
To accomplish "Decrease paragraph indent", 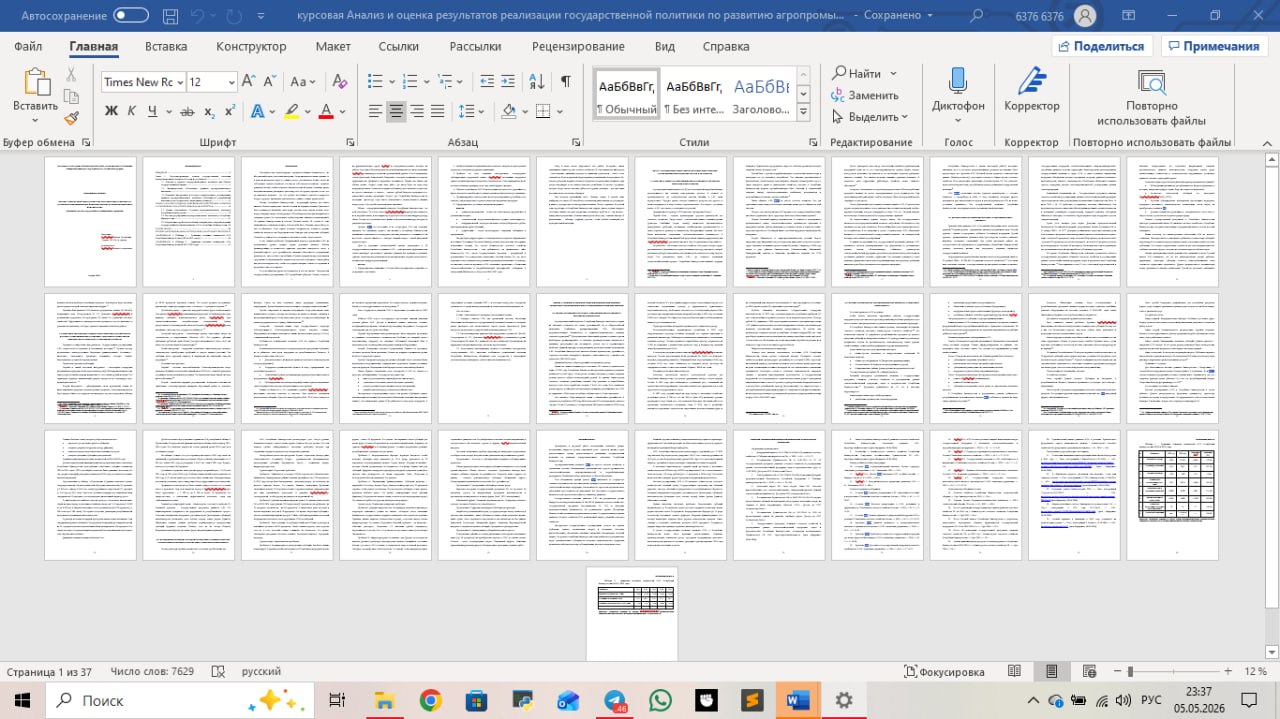I will (x=488, y=82).
